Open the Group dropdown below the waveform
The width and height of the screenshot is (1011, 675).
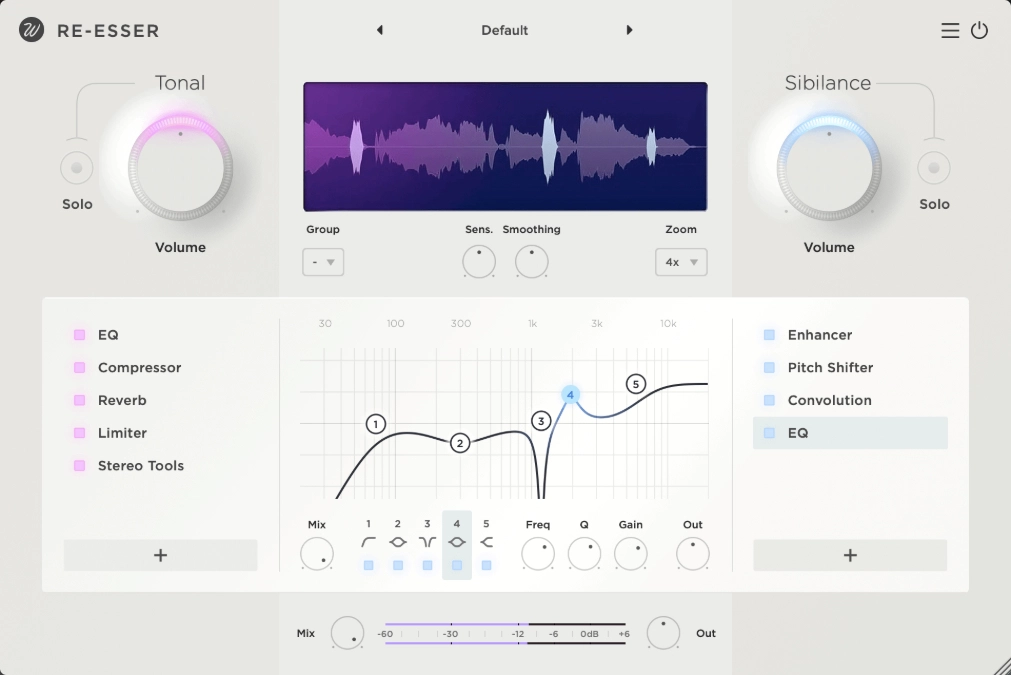pyautogui.click(x=322, y=261)
